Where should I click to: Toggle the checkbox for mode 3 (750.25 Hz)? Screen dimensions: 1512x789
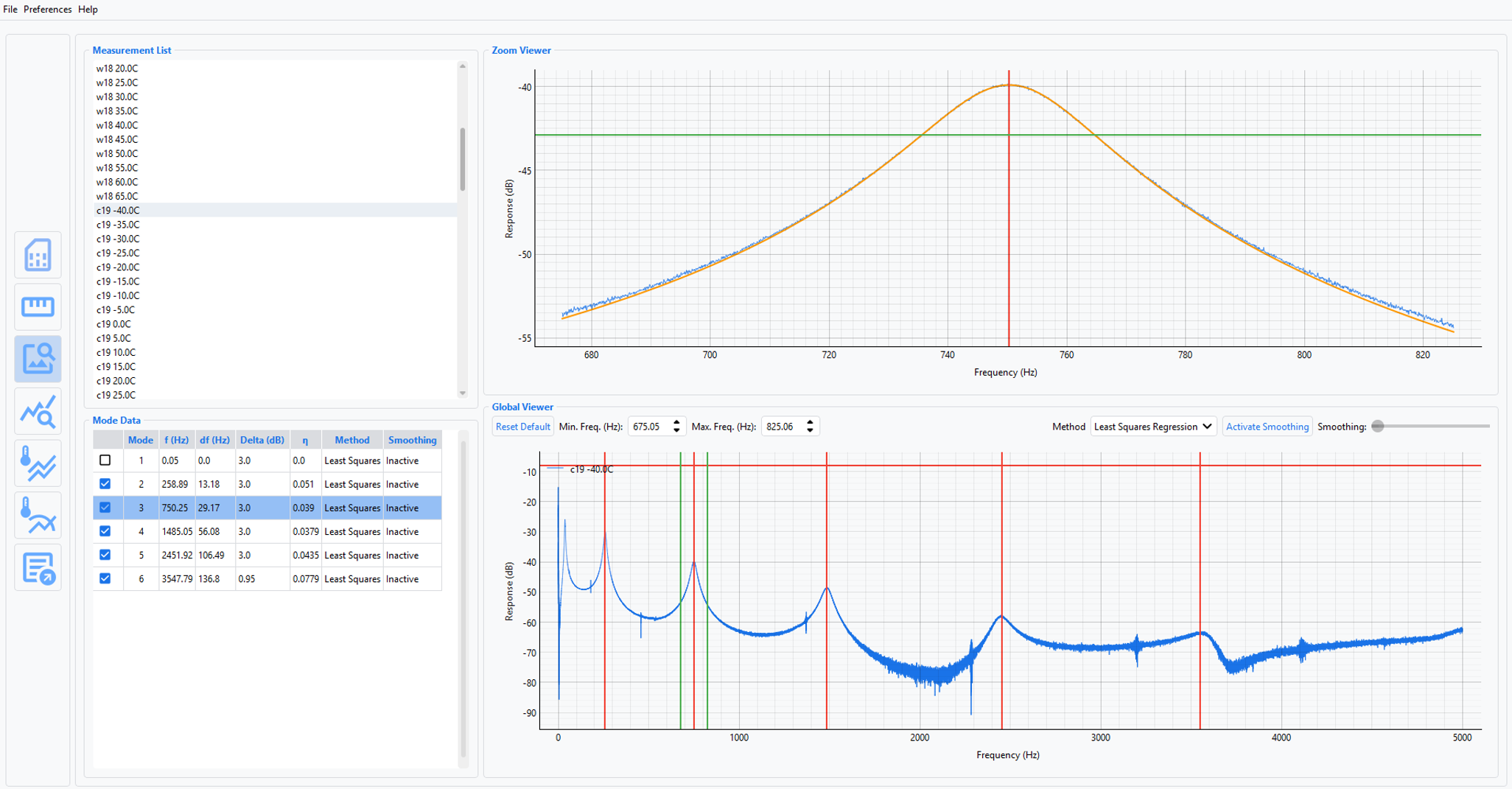105,508
